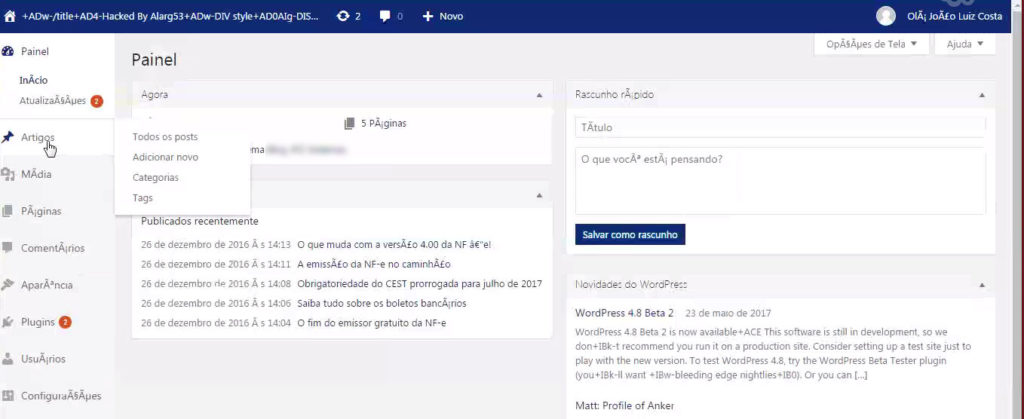Expand the Ajuda help dropdown

point(965,44)
